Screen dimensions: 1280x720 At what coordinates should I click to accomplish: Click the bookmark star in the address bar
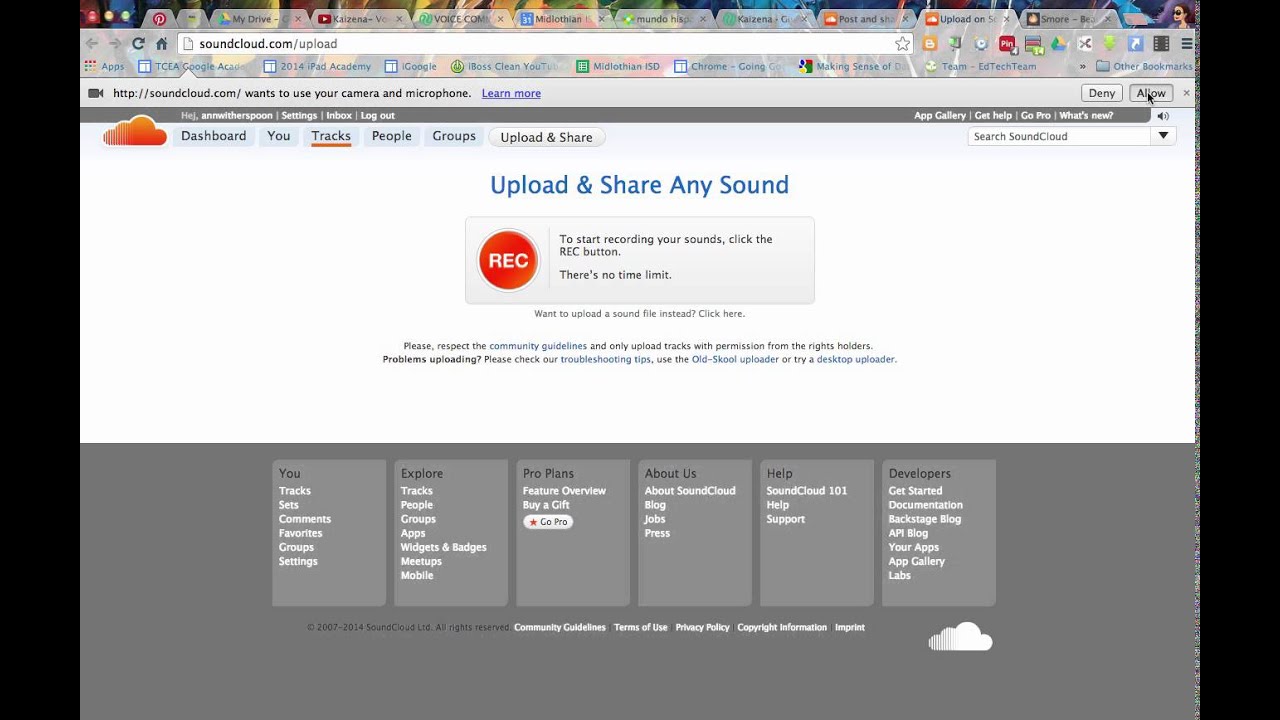[901, 43]
